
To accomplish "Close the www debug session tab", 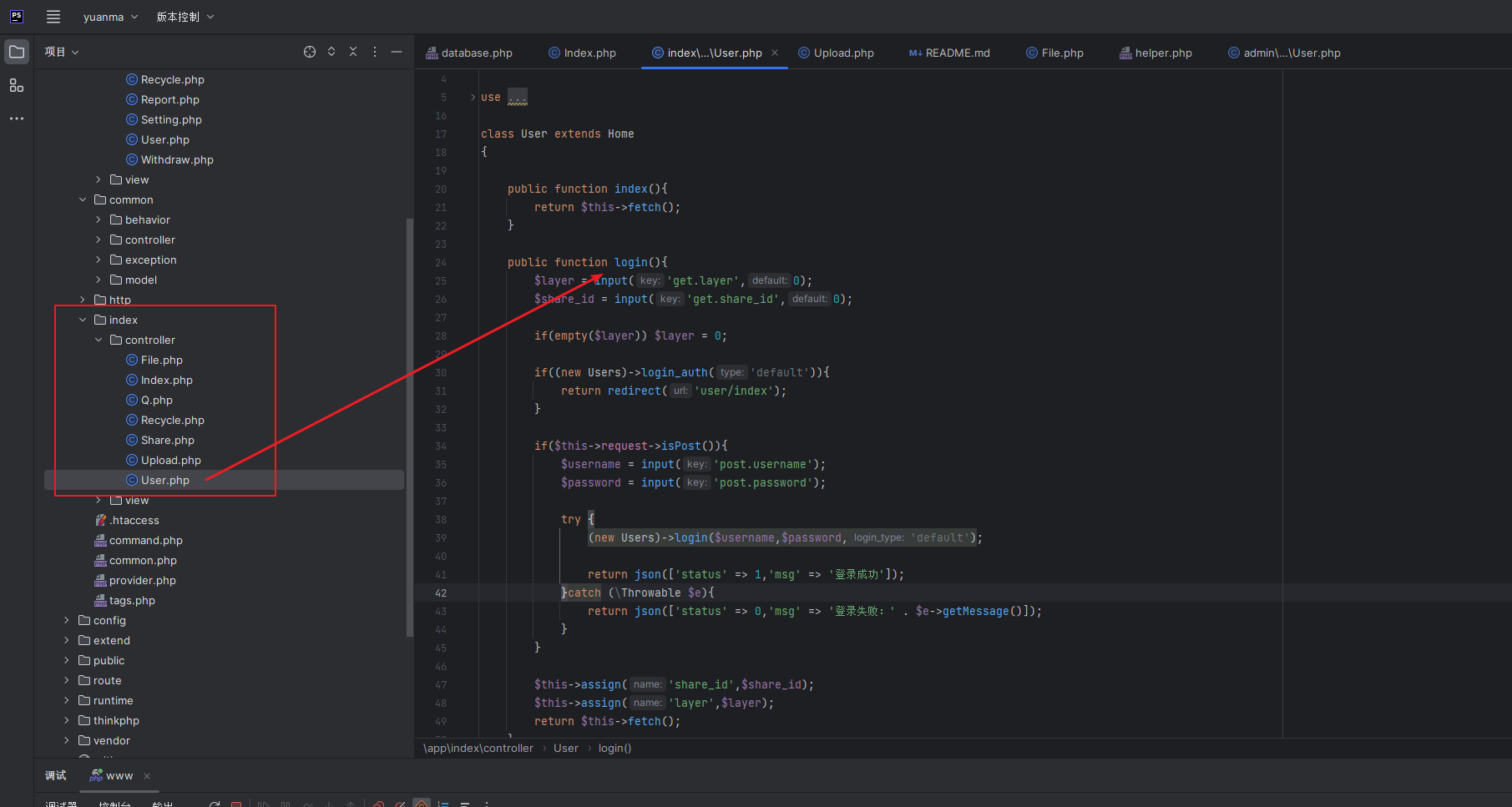I will (147, 776).
